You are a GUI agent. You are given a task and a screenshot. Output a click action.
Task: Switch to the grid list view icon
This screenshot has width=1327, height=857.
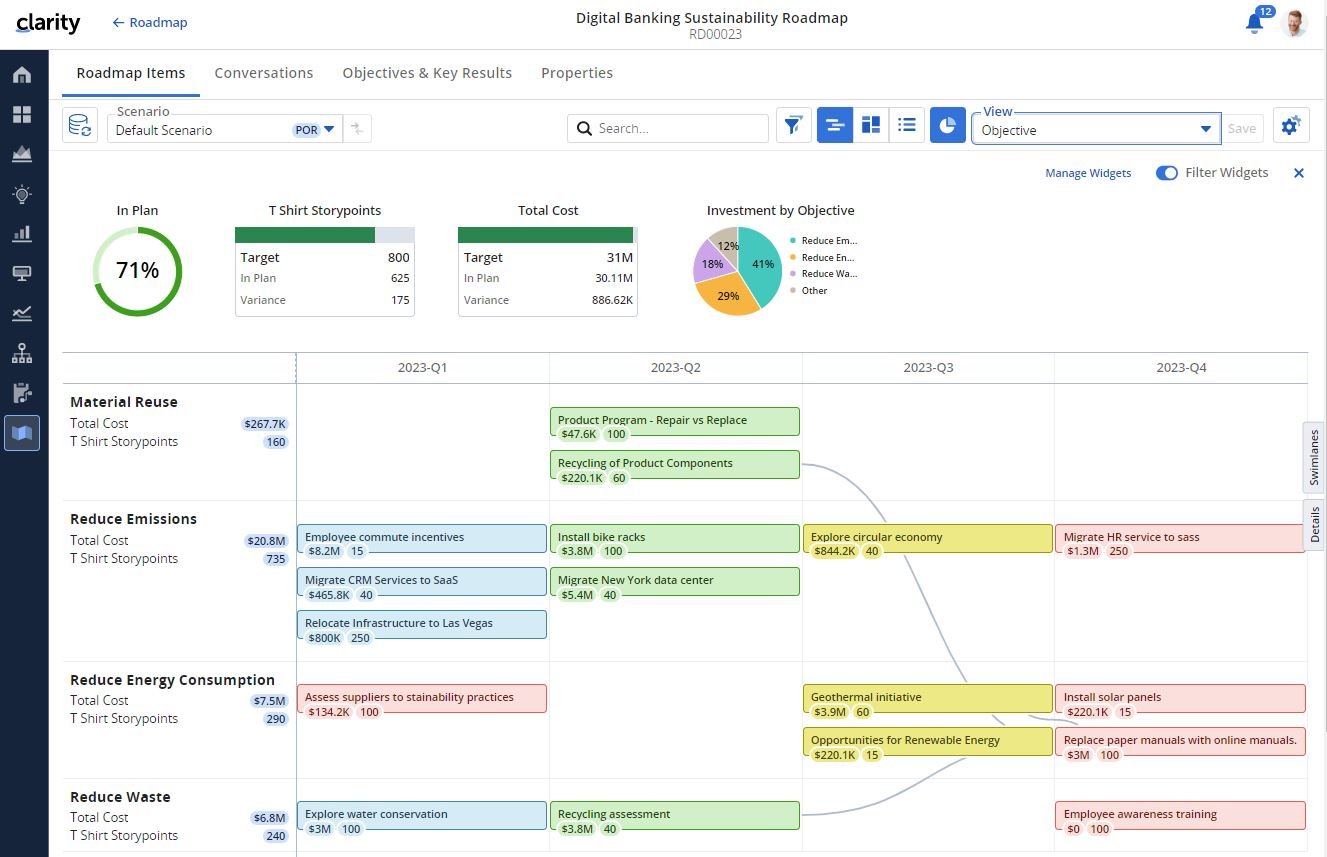(x=907, y=126)
